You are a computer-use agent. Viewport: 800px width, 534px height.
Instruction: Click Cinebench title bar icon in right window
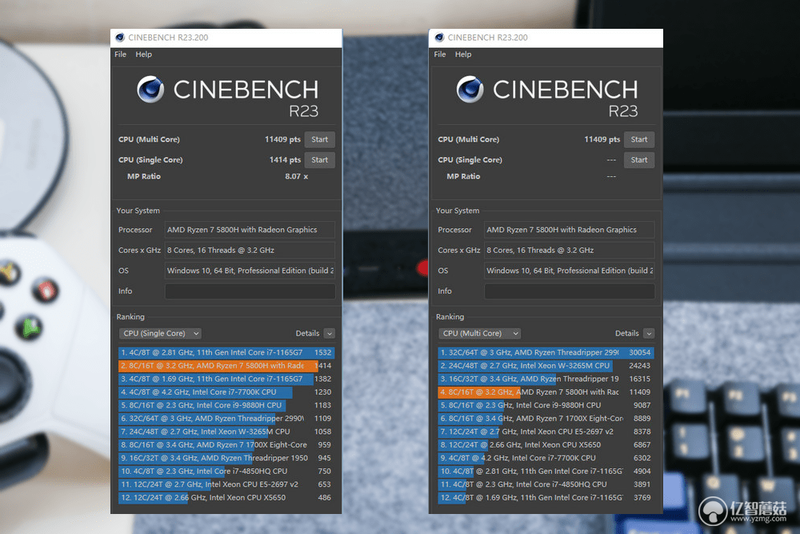click(439, 37)
